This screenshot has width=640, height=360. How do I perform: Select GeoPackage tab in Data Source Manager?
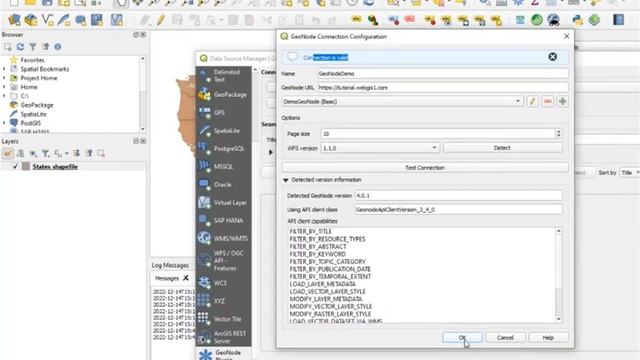(224, 95)
